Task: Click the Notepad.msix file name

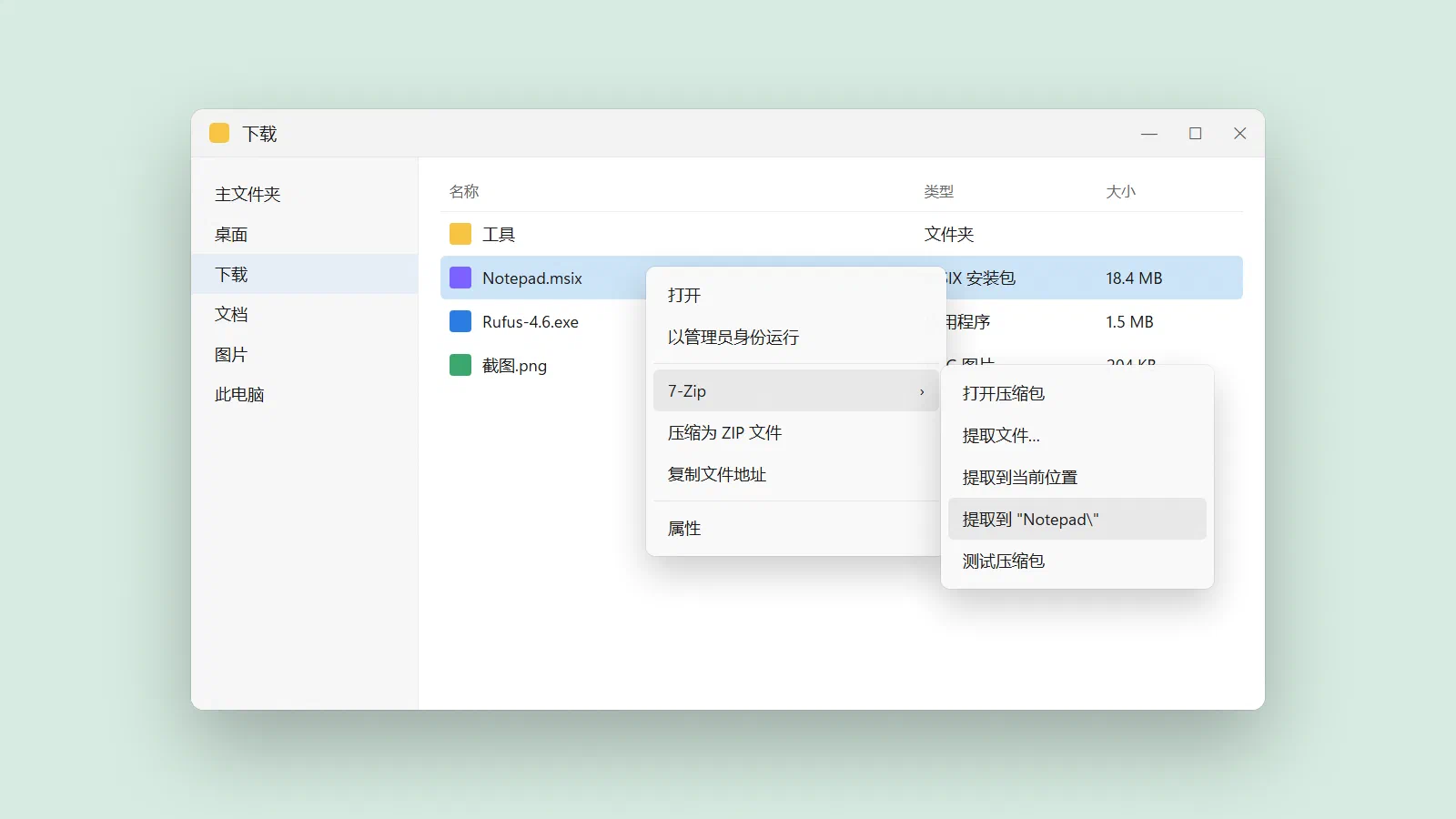Action: click(532, 278)
